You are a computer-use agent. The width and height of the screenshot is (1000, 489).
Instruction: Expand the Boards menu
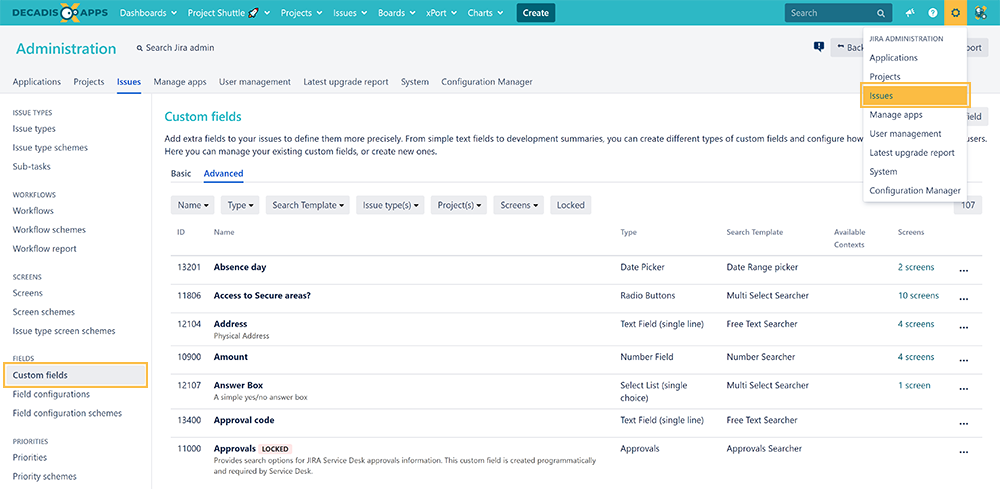[397, 13]
